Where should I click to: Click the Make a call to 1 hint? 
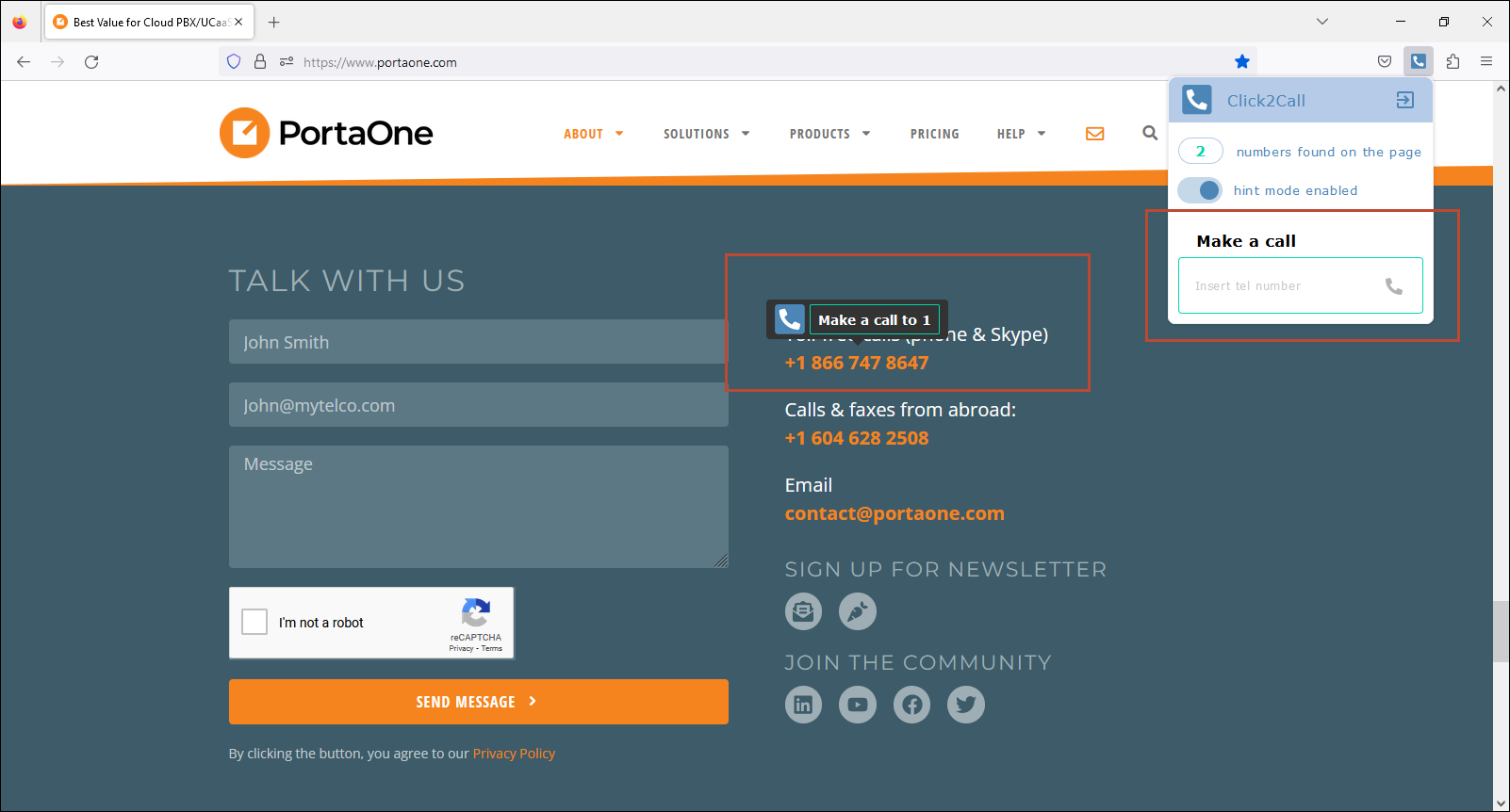[x=874, y=320]
